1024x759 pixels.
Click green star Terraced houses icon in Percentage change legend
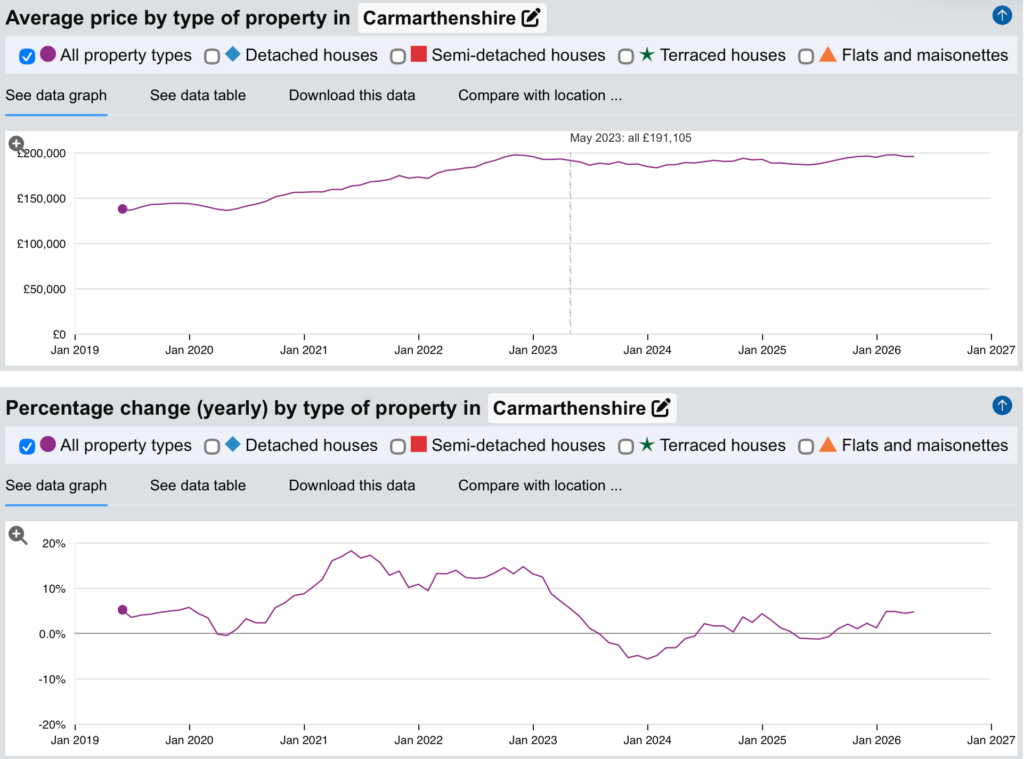pyautogui.click(x=647, y=444)
